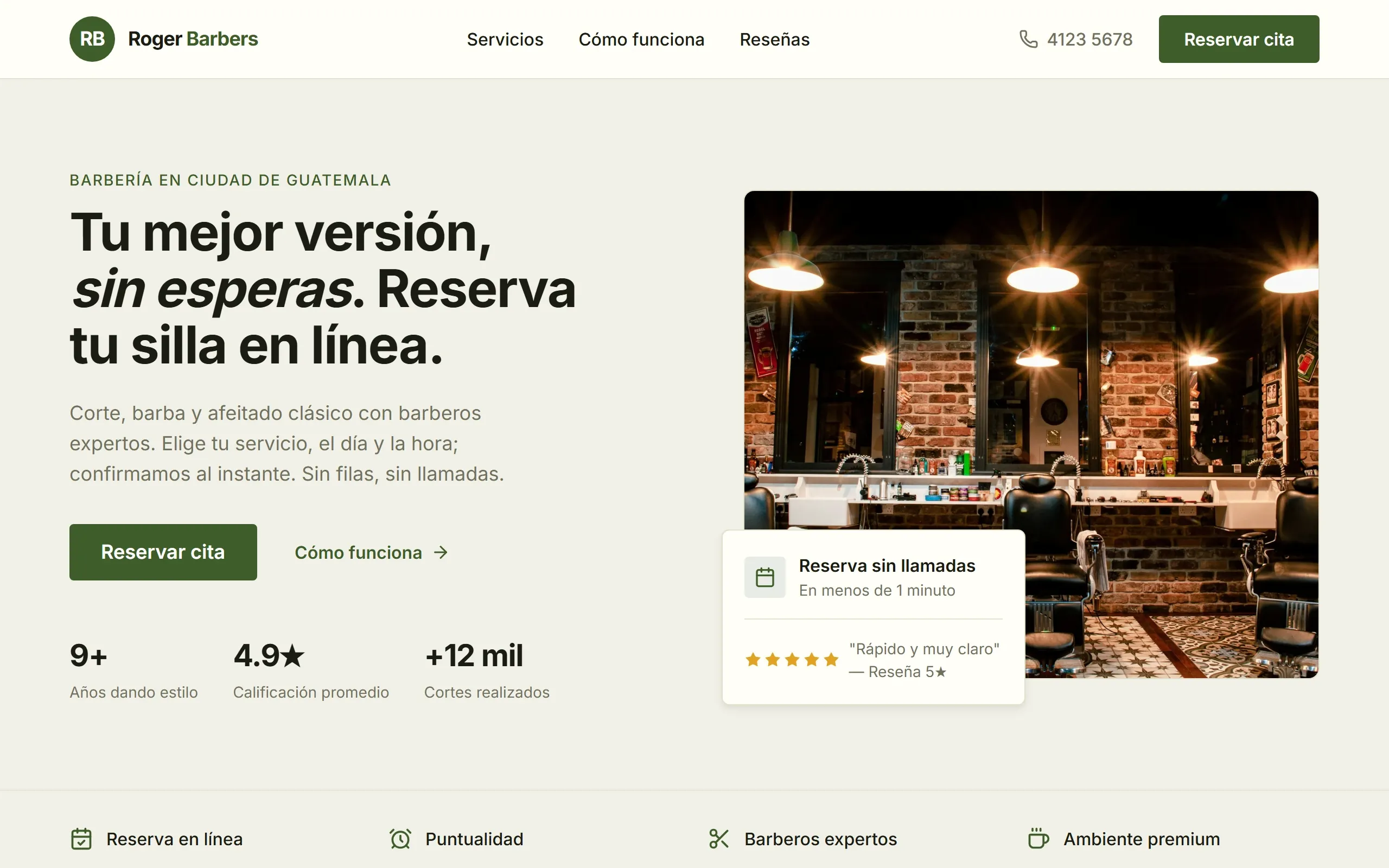Click the Puntualidad feature label

pyautogui.click(x=474, y=839)
